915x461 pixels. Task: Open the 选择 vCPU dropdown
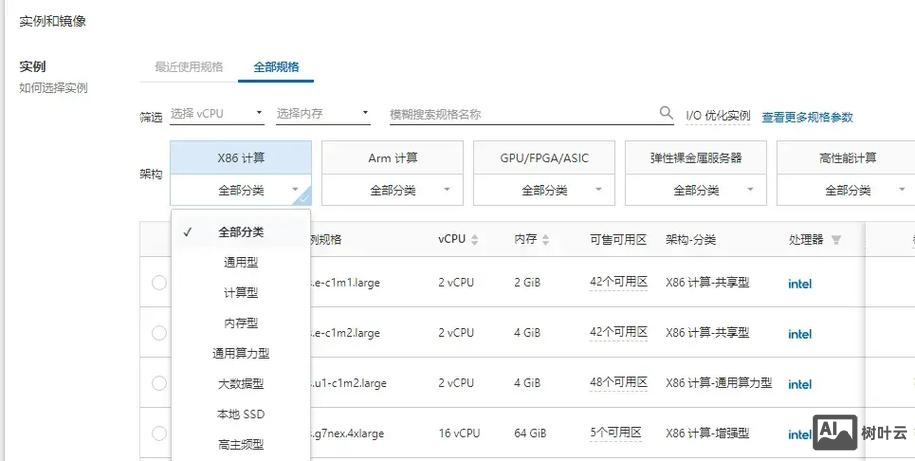click(217, 114)
